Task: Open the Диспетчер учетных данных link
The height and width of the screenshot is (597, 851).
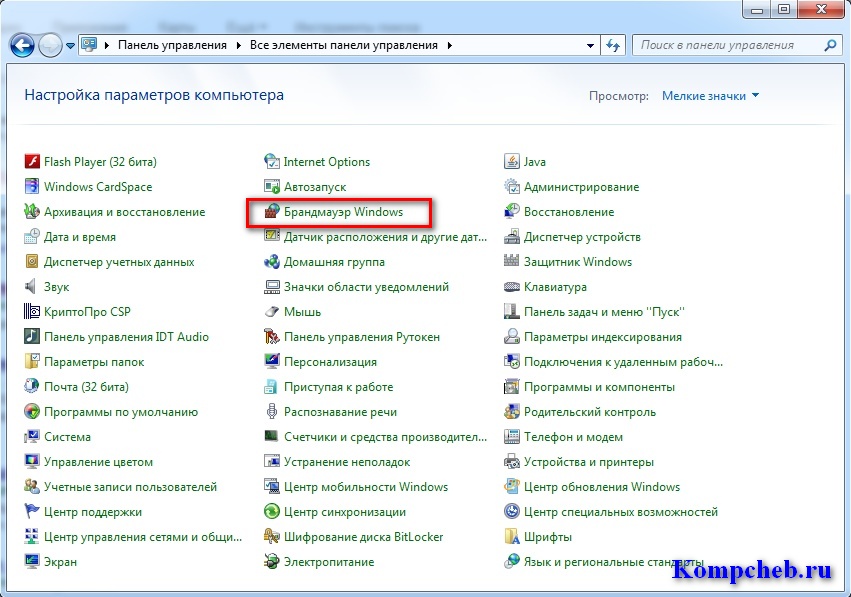Action: click(x=119, y=262)
